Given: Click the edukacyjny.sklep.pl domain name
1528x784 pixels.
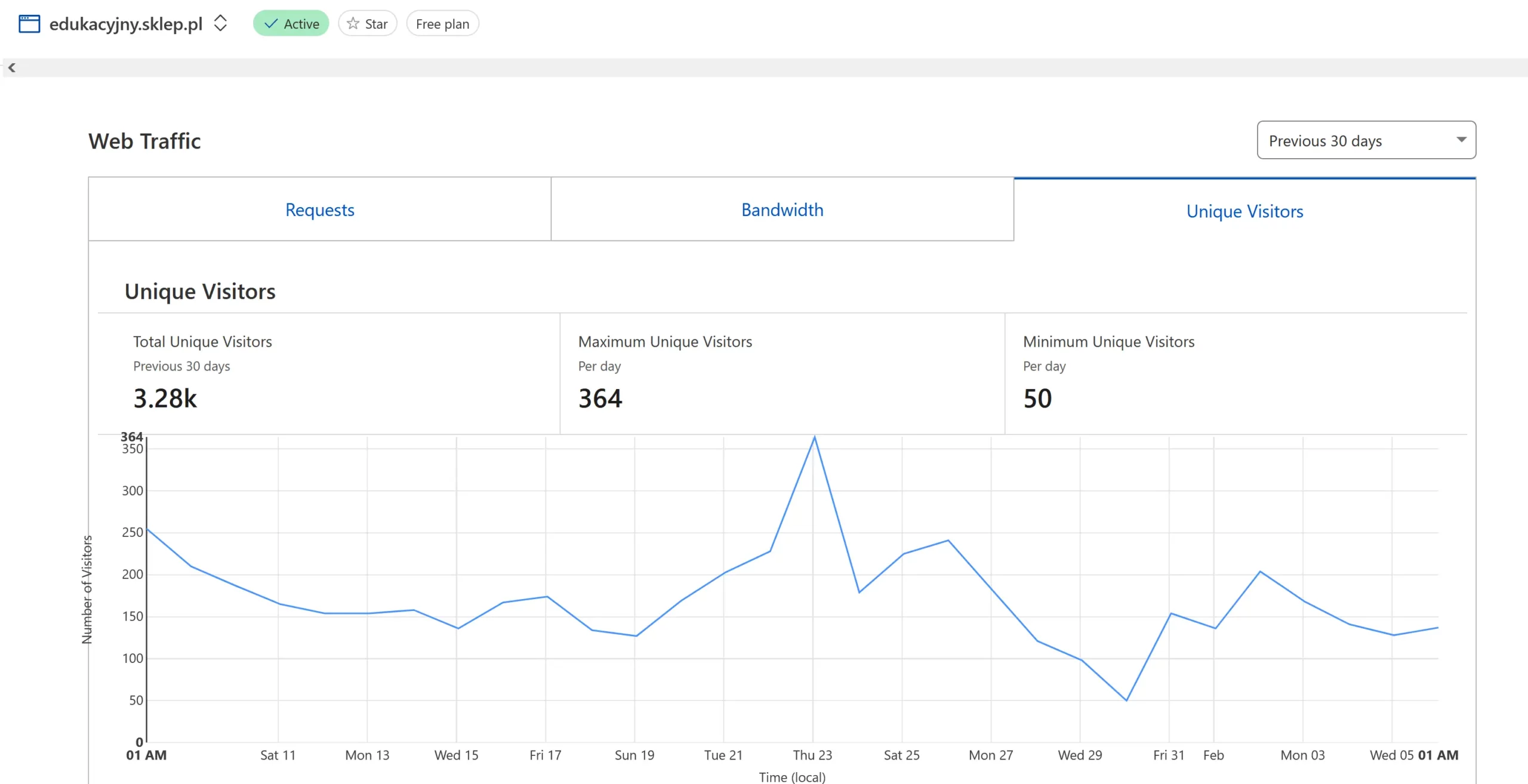Looking at the screenshot, I should coord(126,24).
